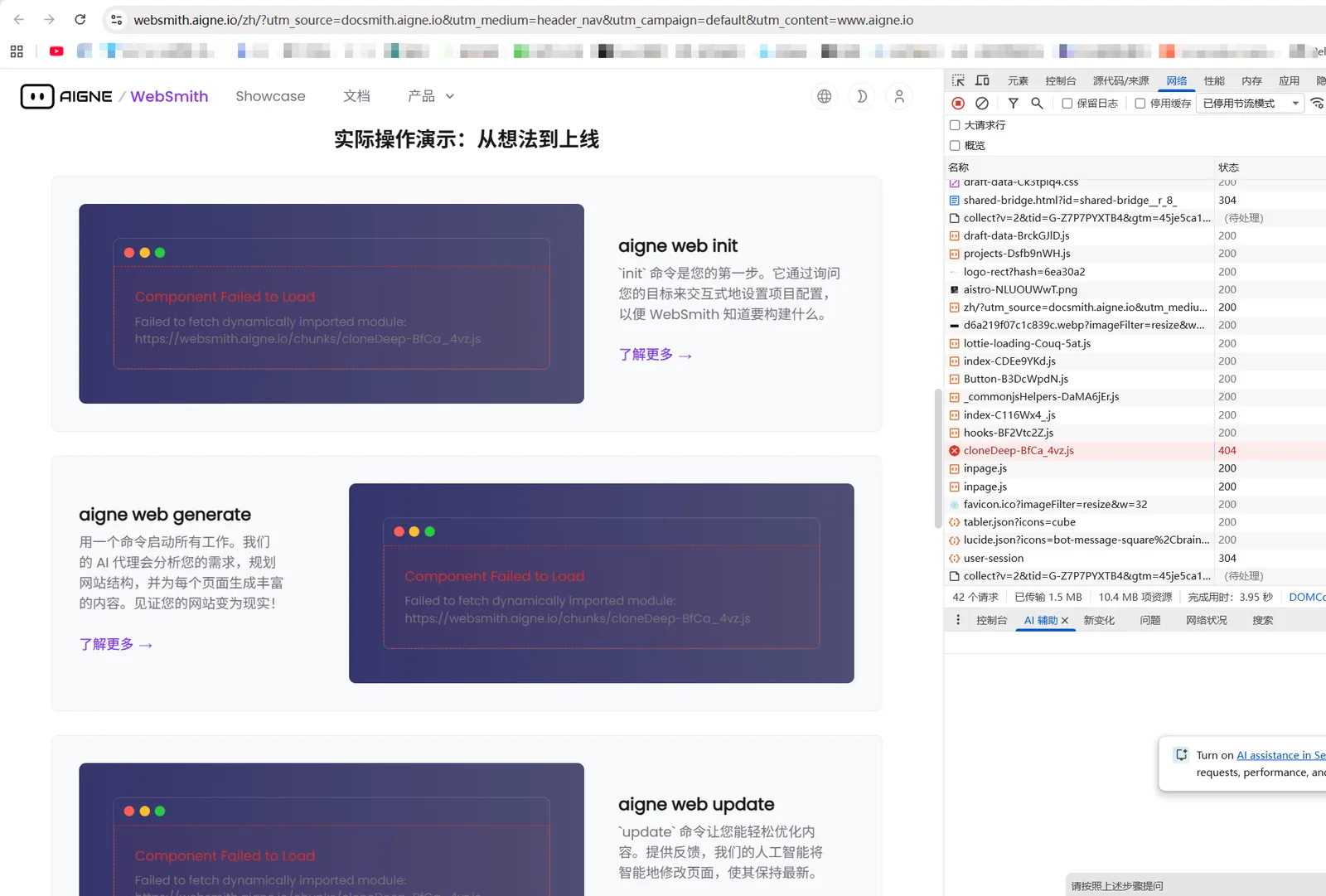Close the AI 辅助 drawer tab
Viewport: 1326px width, 896px height.
[1065, 620]
